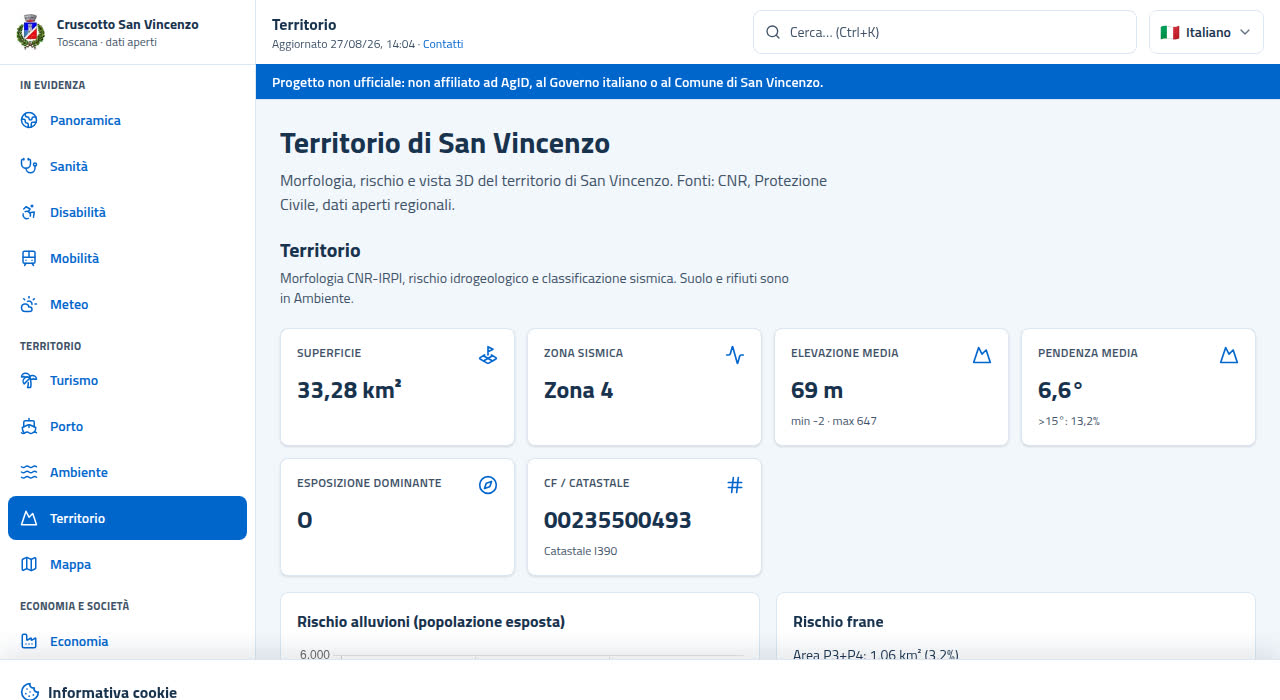This screenshot has height=700, width=1280.
Task: Click the Ambiente waves icon
Action: click(29, 472)
